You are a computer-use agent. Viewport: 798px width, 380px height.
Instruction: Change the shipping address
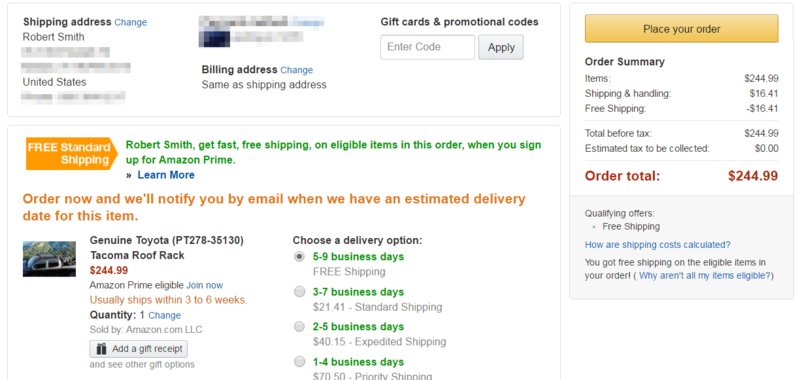coord(130,22)
